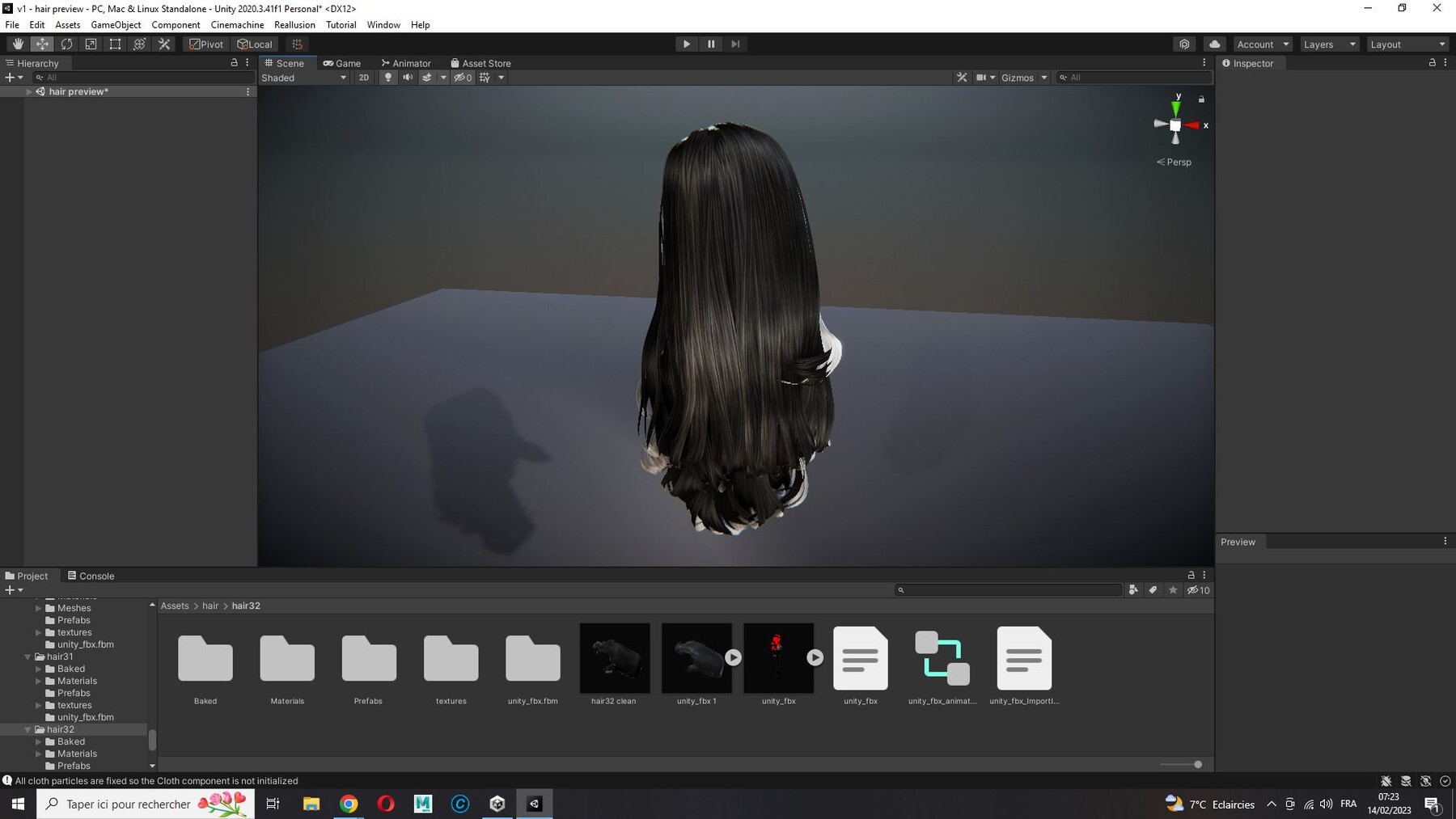Select the combined Transform tool

click(139, 44)
